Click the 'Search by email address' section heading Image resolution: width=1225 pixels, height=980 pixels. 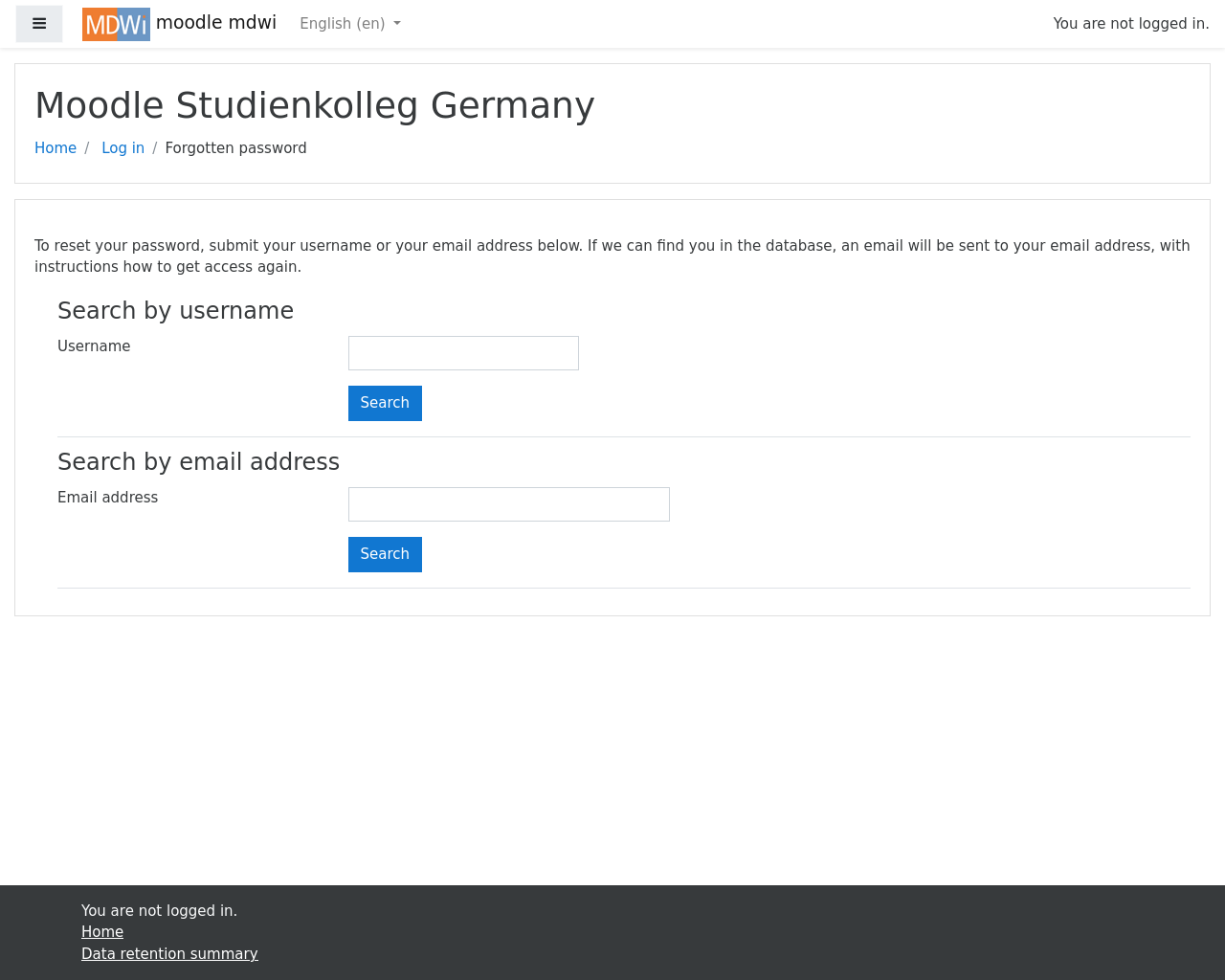click(x=198, y=462)
